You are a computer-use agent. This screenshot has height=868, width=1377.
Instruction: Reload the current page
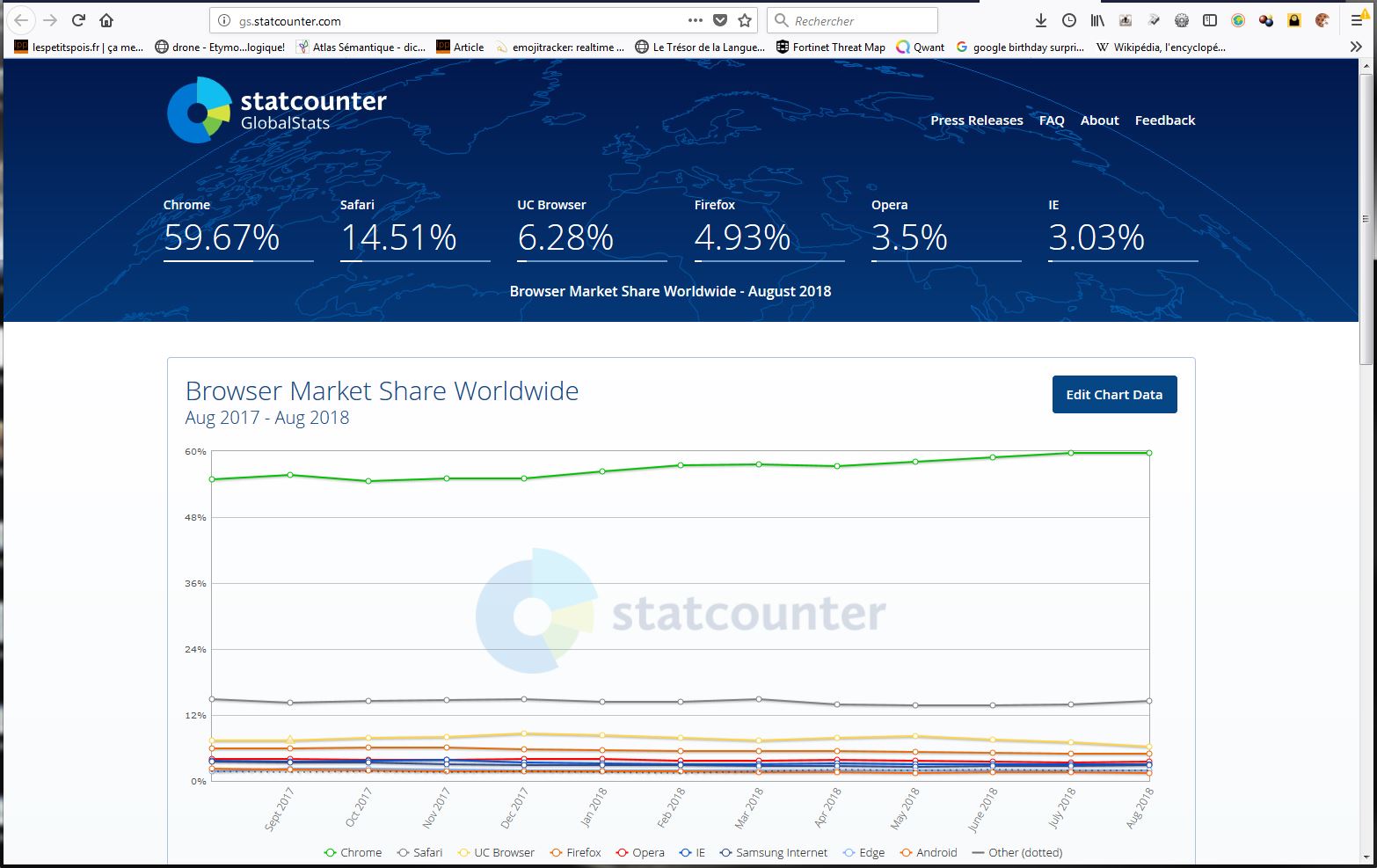tap(78, 20)
